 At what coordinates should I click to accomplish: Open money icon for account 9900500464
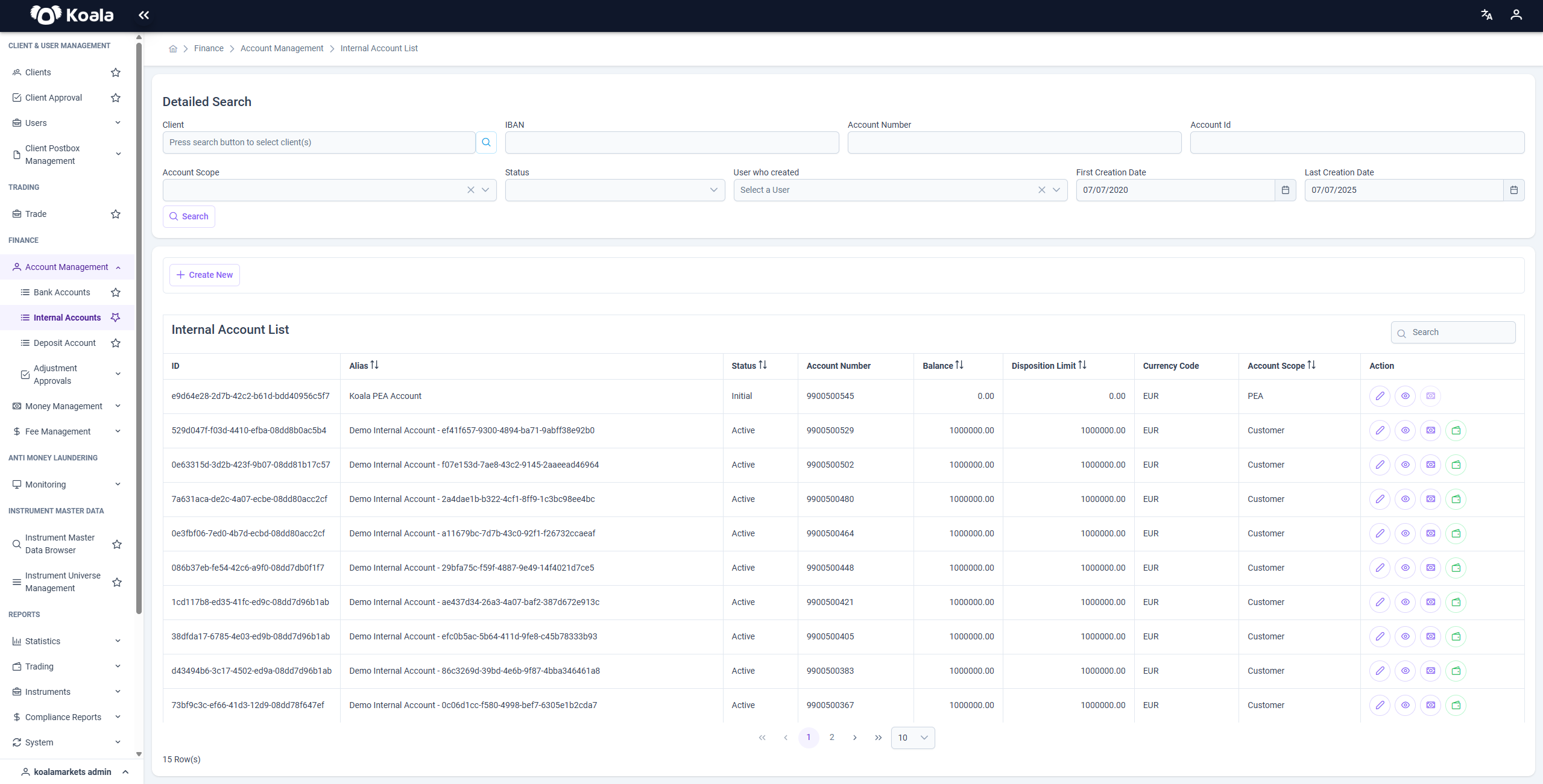pyautogui.click(x=1430, y=533)
